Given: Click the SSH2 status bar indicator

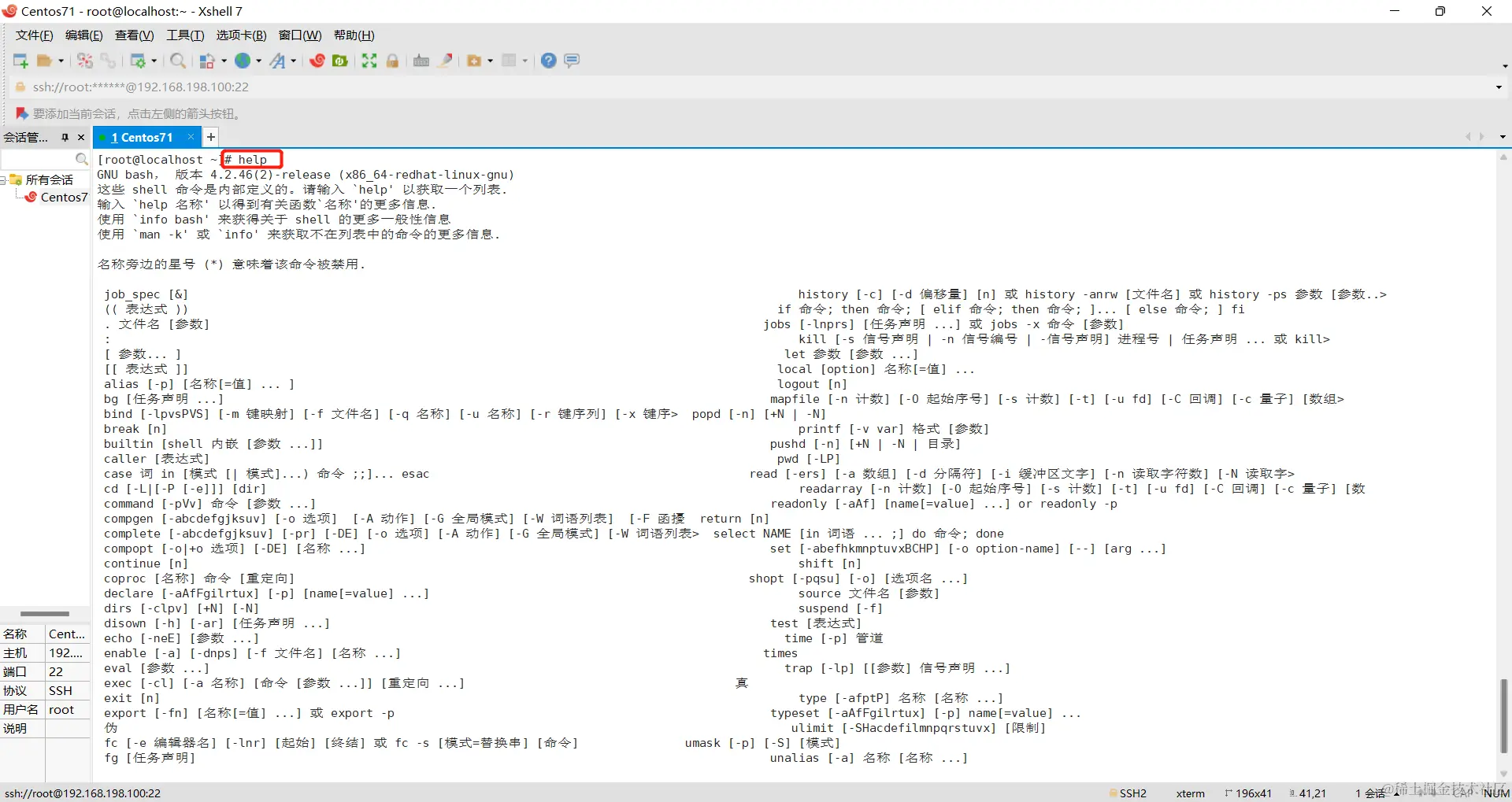Looking at the screenshot, I should coord(1128,793).
